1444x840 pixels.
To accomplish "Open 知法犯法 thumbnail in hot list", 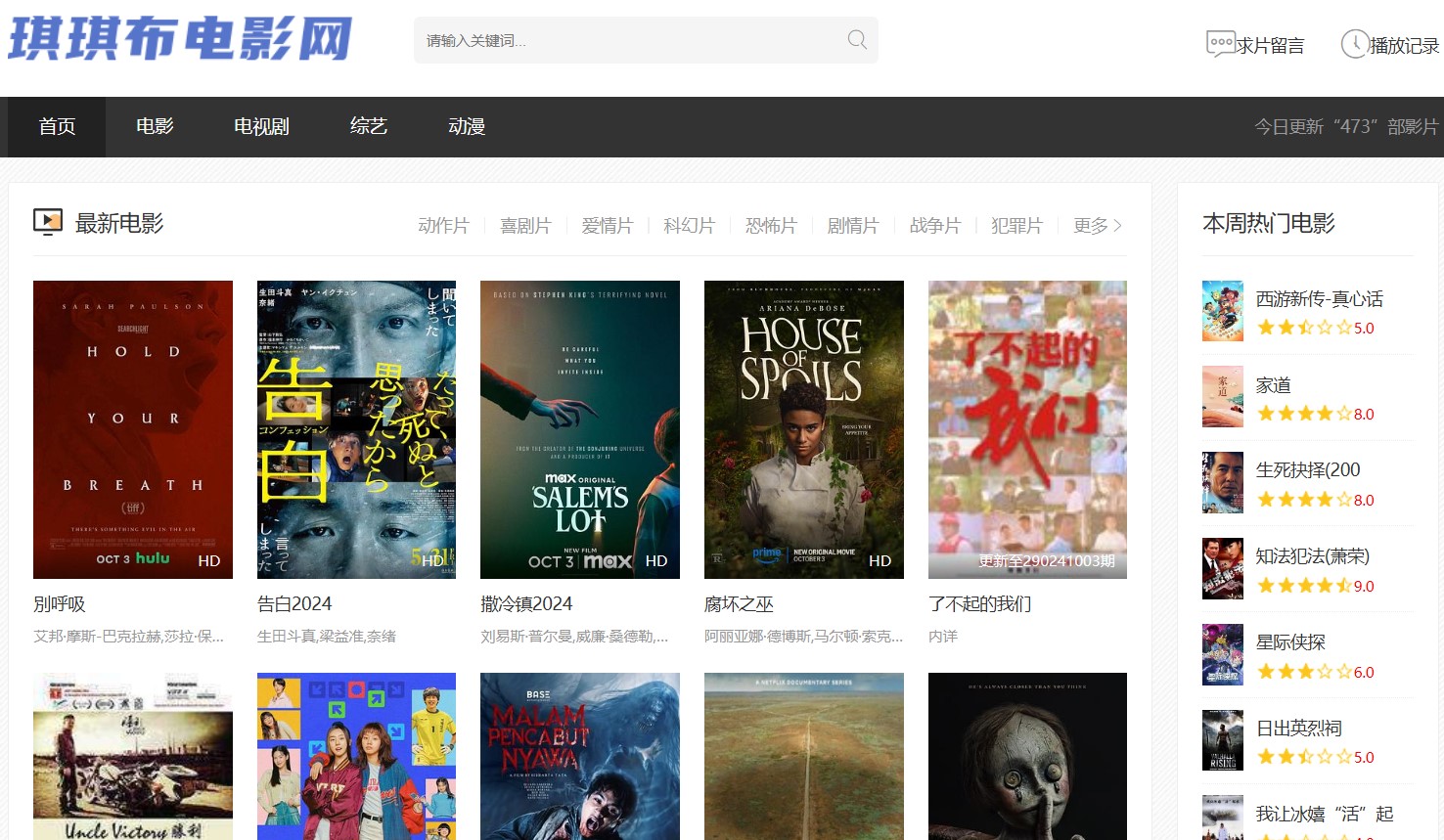I will click(x=1223, y=569).
